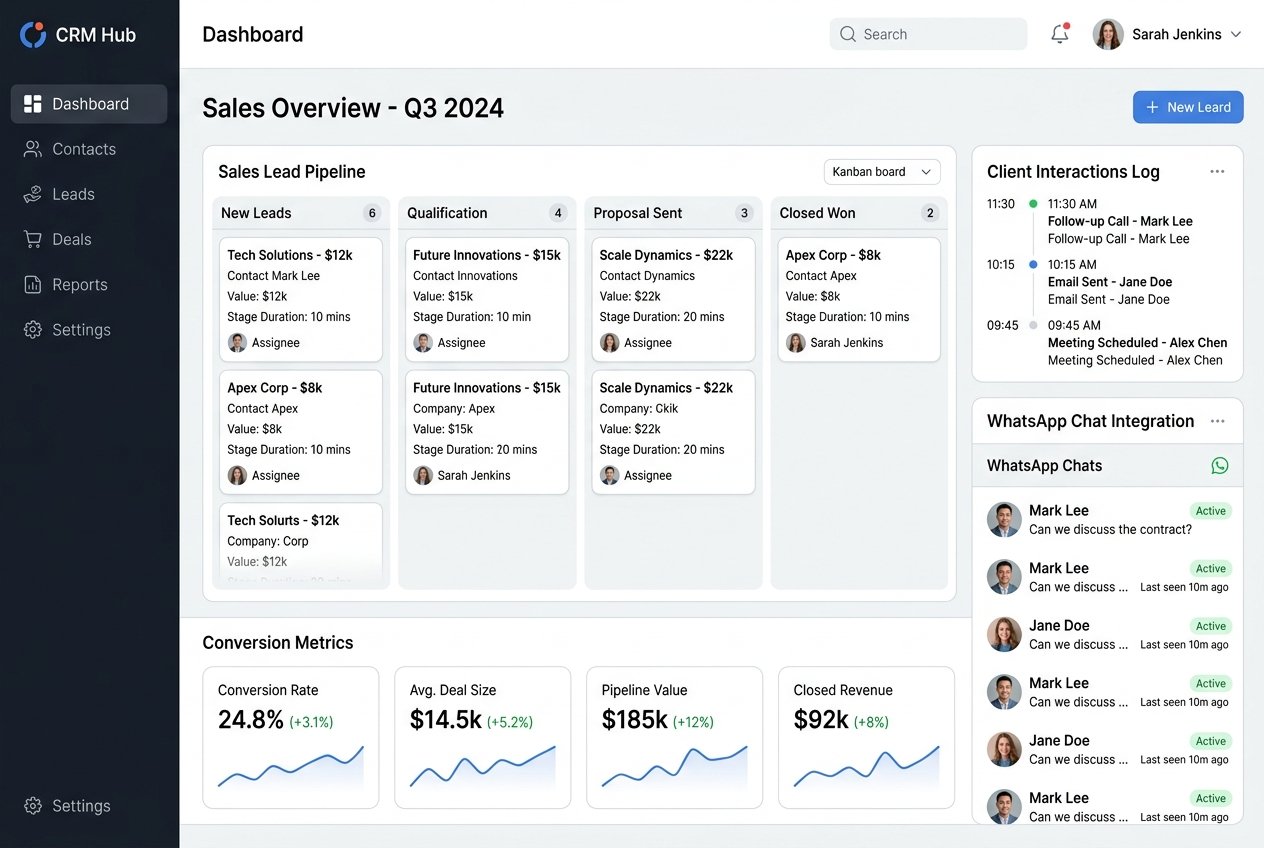This screenshot has height=848, width=1264.
Task: Click Sarah Jenkins profile avatar in header
Action: click(1108, 34)
